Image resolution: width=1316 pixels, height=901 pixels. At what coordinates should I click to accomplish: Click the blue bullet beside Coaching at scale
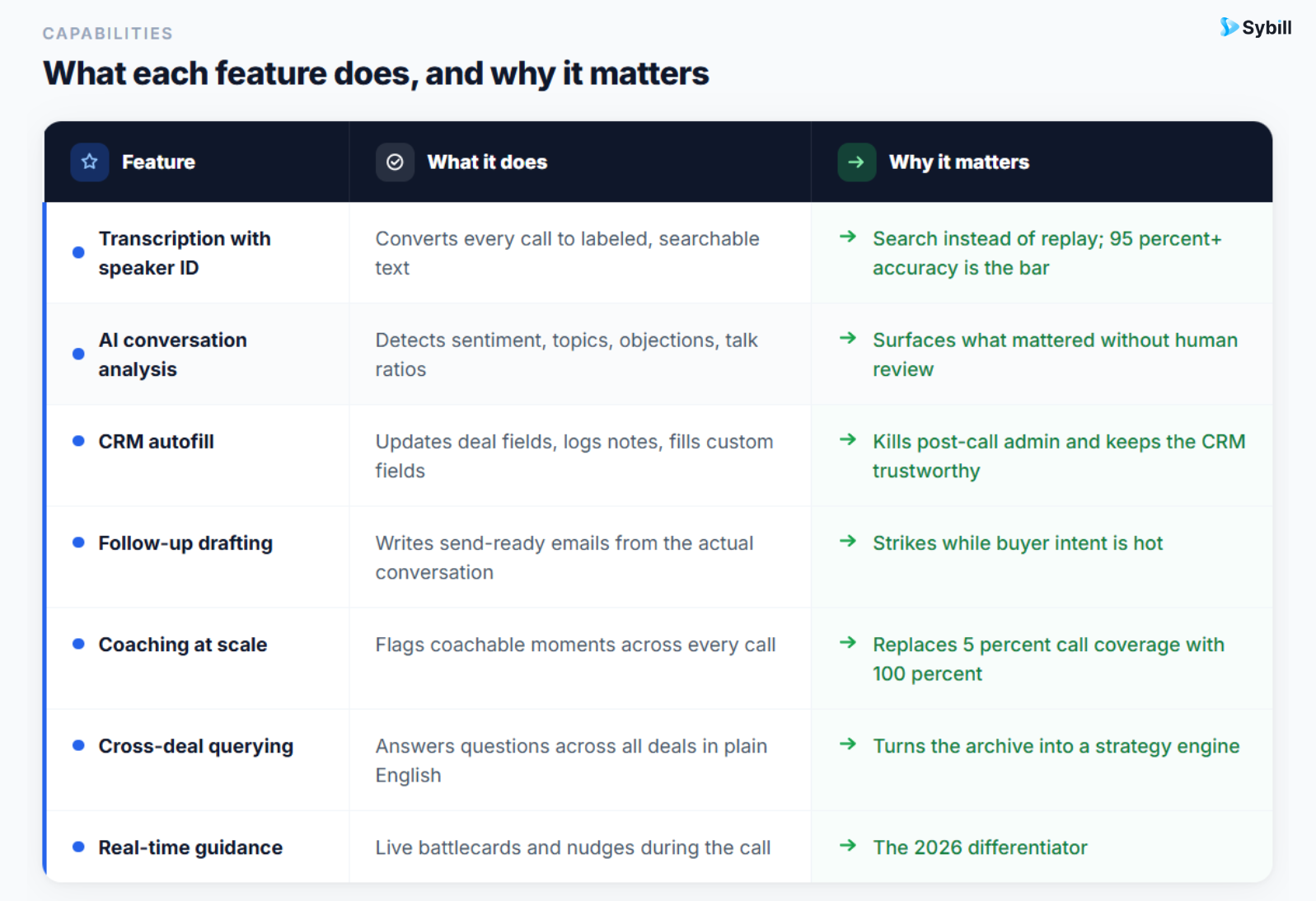pyautogui.click(x=78, y=644)
